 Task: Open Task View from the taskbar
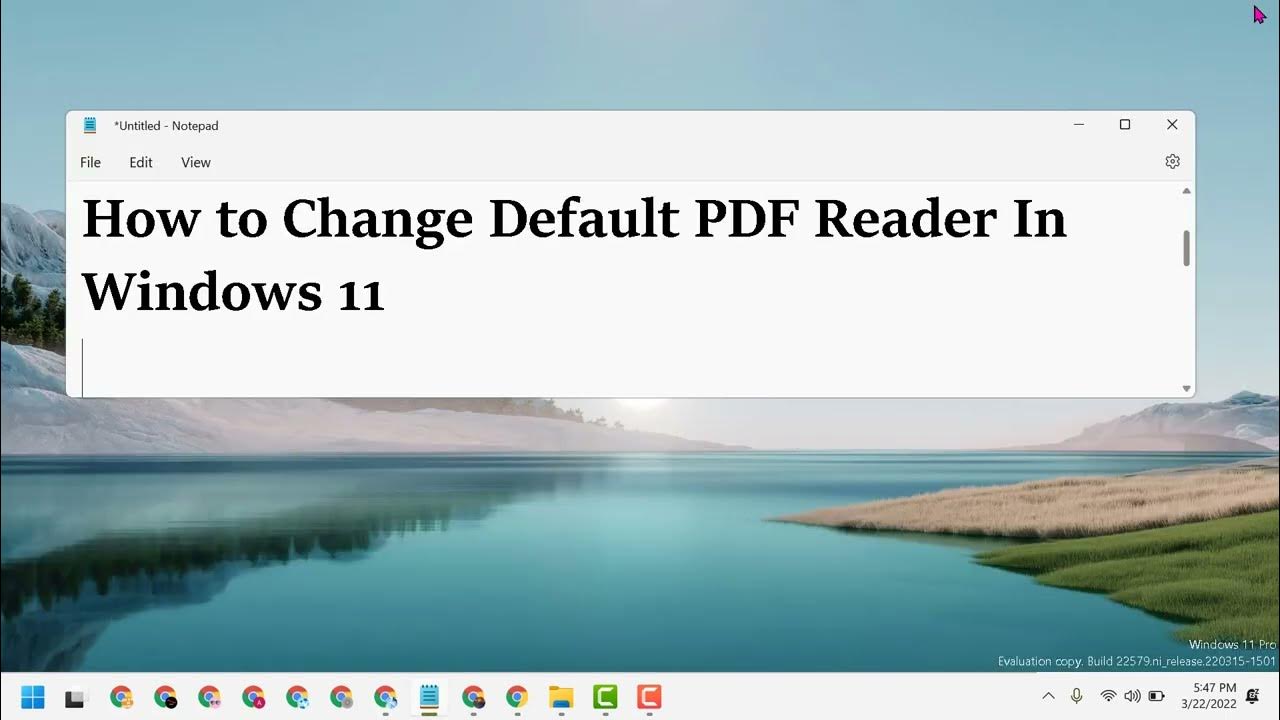75,698
